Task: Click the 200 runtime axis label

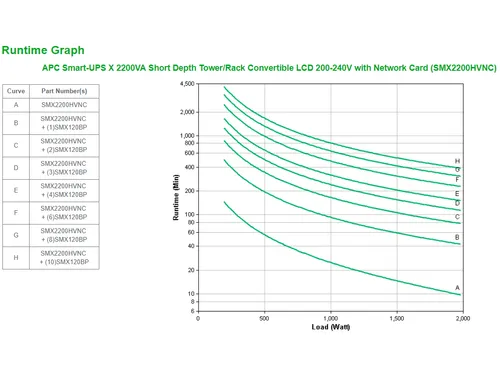Action: click(189, 191)
